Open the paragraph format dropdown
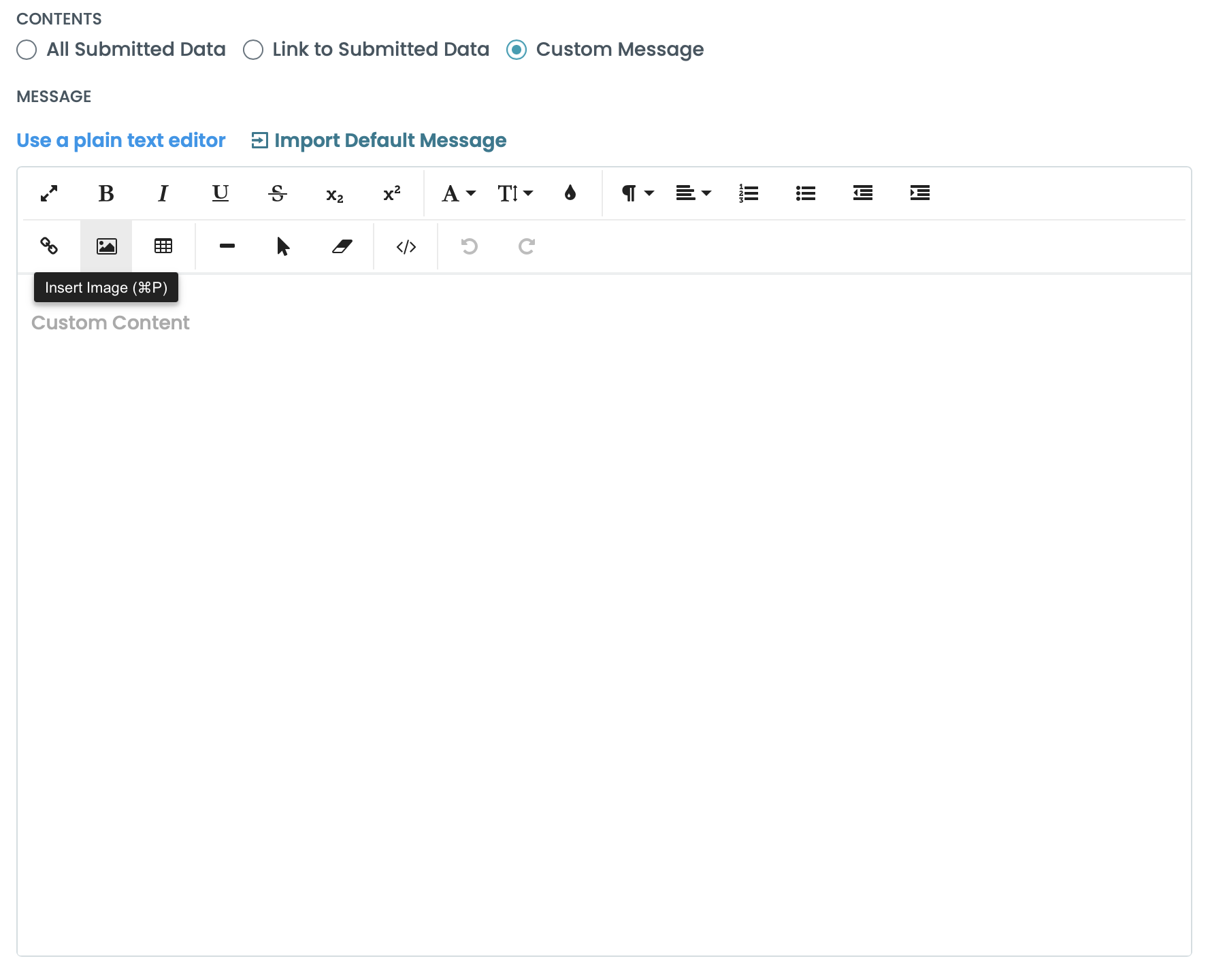This screenshot has height=980, width=1210. click(635, 194)
